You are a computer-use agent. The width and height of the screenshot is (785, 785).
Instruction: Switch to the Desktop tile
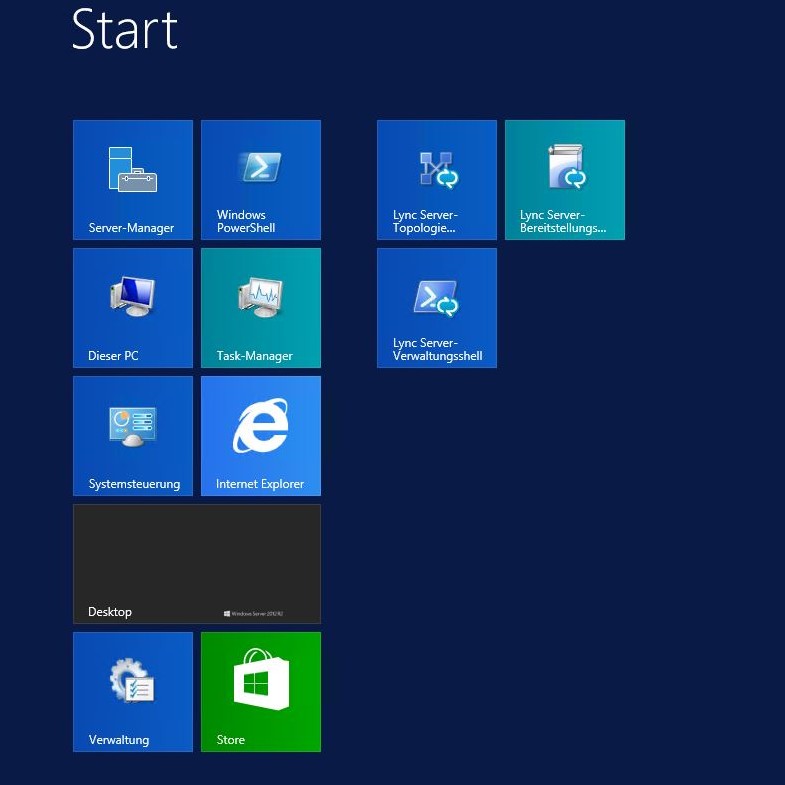coord(197,564)
